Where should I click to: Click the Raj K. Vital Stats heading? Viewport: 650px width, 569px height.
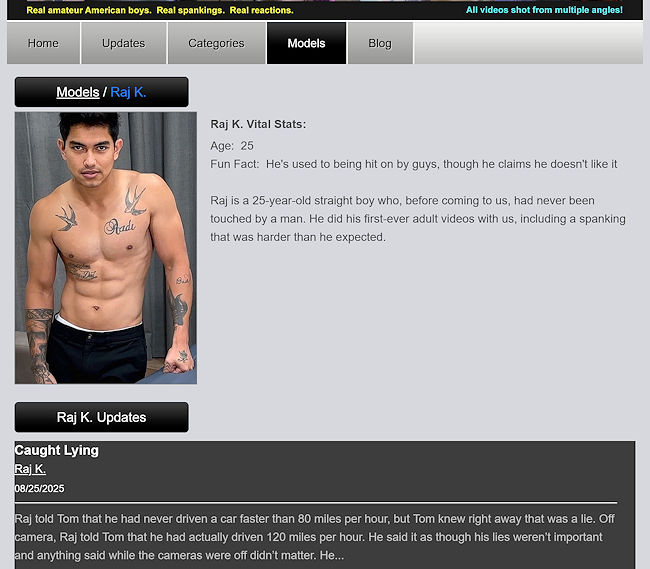pyautogui.click(x=258, y=124)
